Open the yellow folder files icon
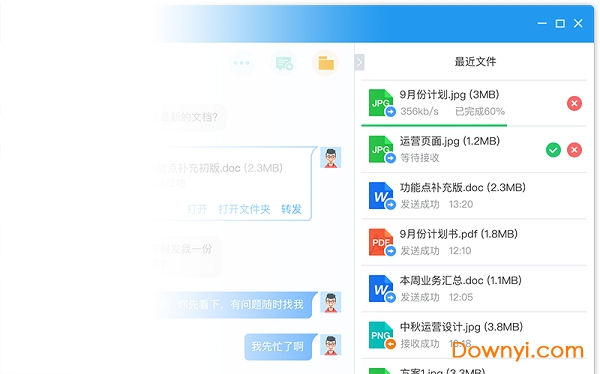This screenshot has width=600, height=374. 326,63
